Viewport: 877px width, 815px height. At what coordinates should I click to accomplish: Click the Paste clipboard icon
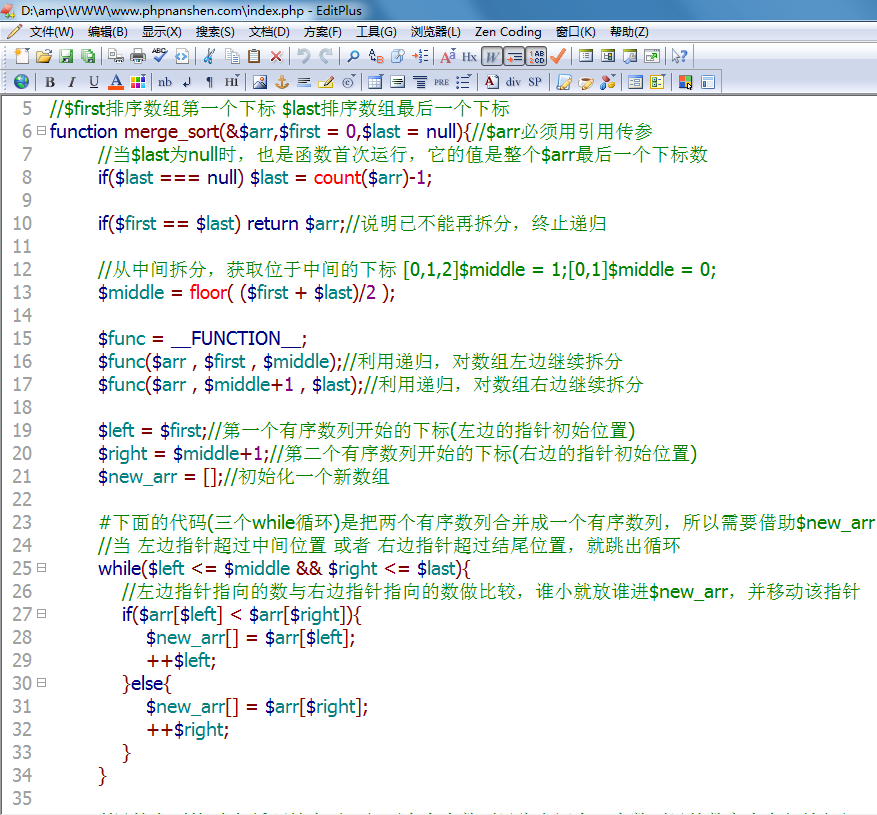tap(254, 56)
